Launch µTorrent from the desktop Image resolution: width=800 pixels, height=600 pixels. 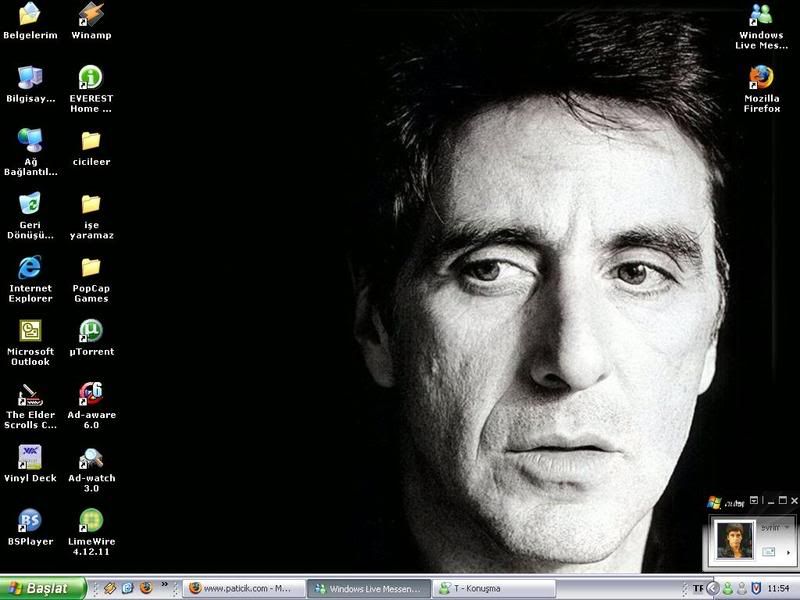tap(91, 331)
